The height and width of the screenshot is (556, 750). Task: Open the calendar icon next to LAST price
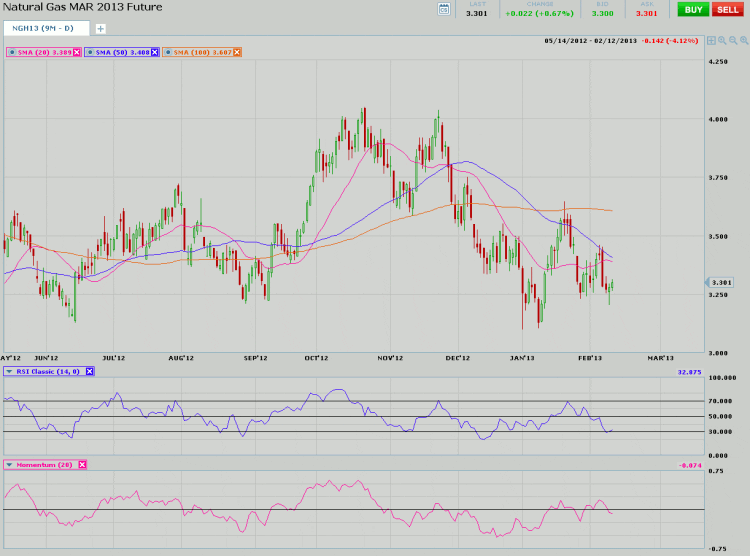click(445, 9)
